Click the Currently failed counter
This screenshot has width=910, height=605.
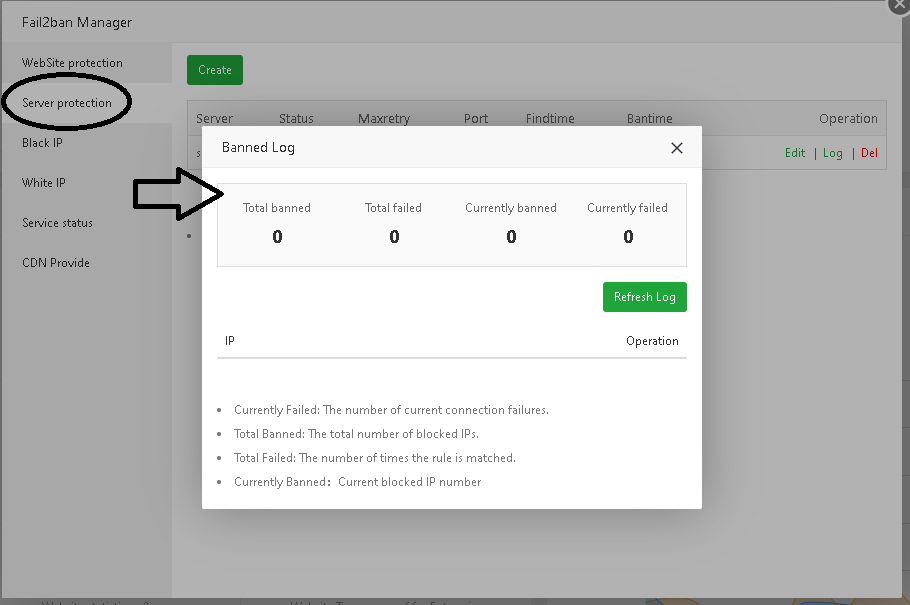tap(628, 223)
